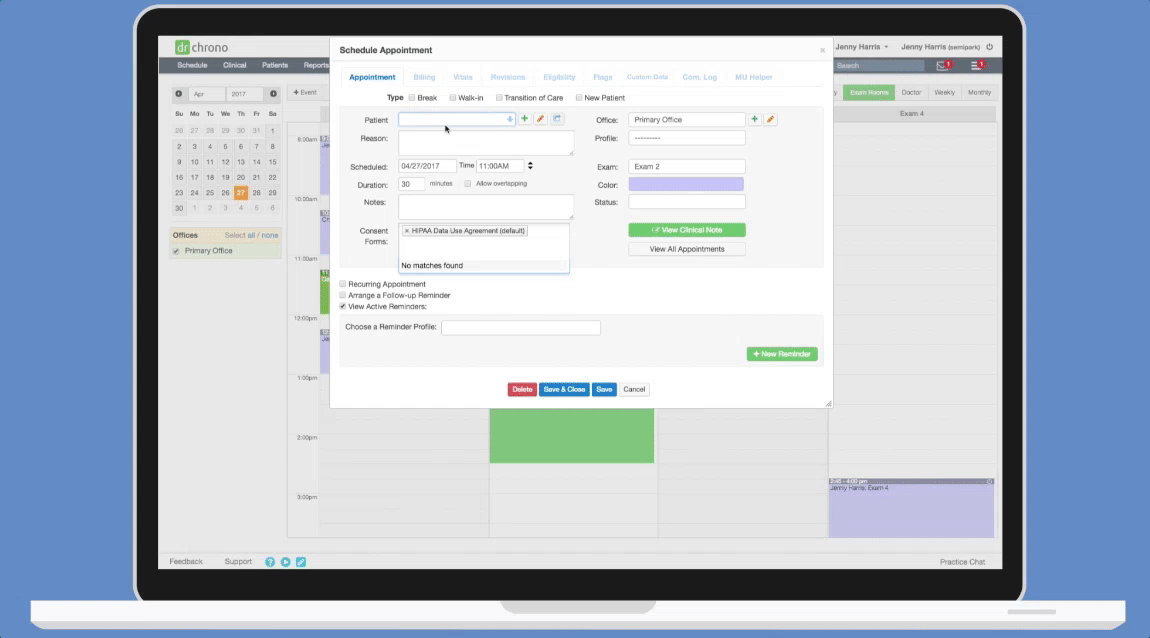Screen dimensions: 1150x638
Task: Select day 28 in the mini calendar
Action: click(257, 193)
